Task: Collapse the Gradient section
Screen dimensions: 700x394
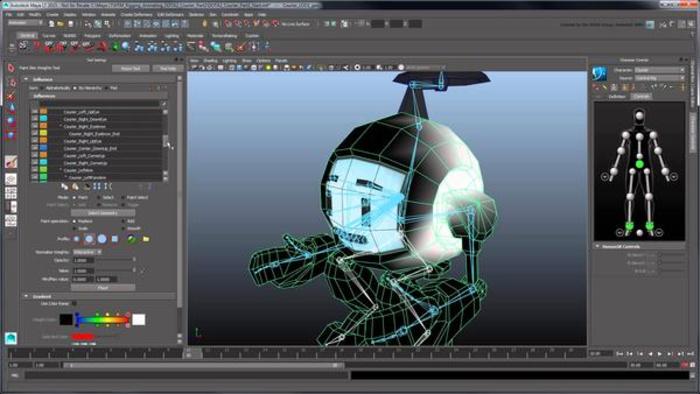Action: click(26, 296)
